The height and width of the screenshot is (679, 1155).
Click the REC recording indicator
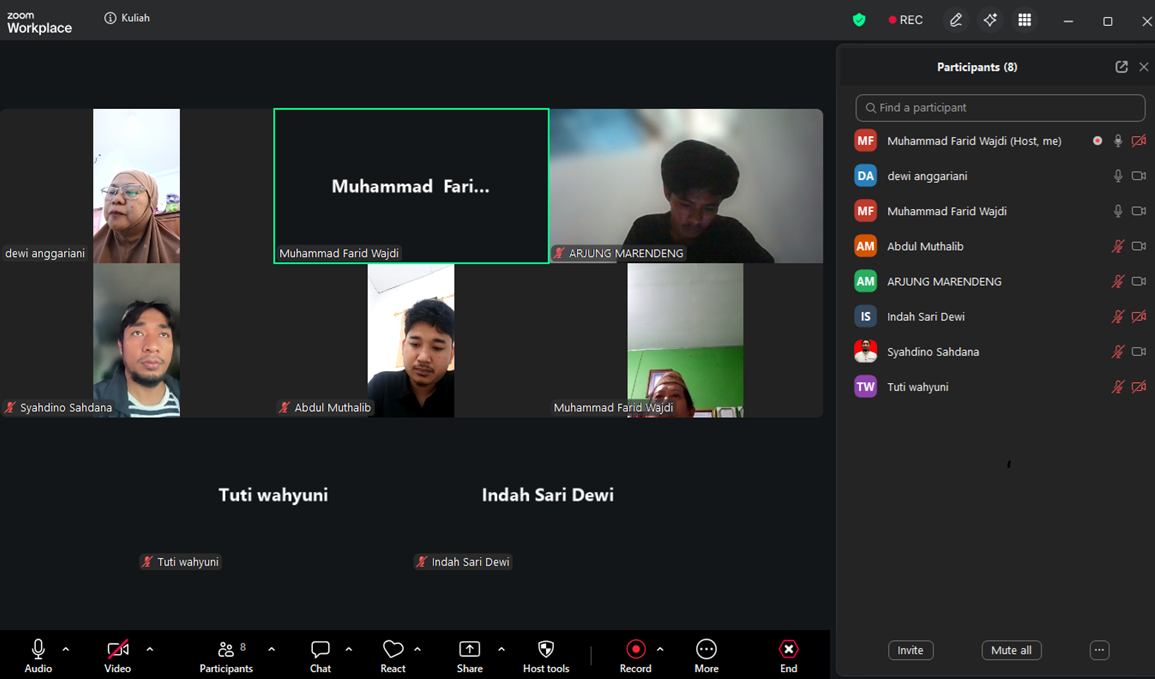(905, 20)
